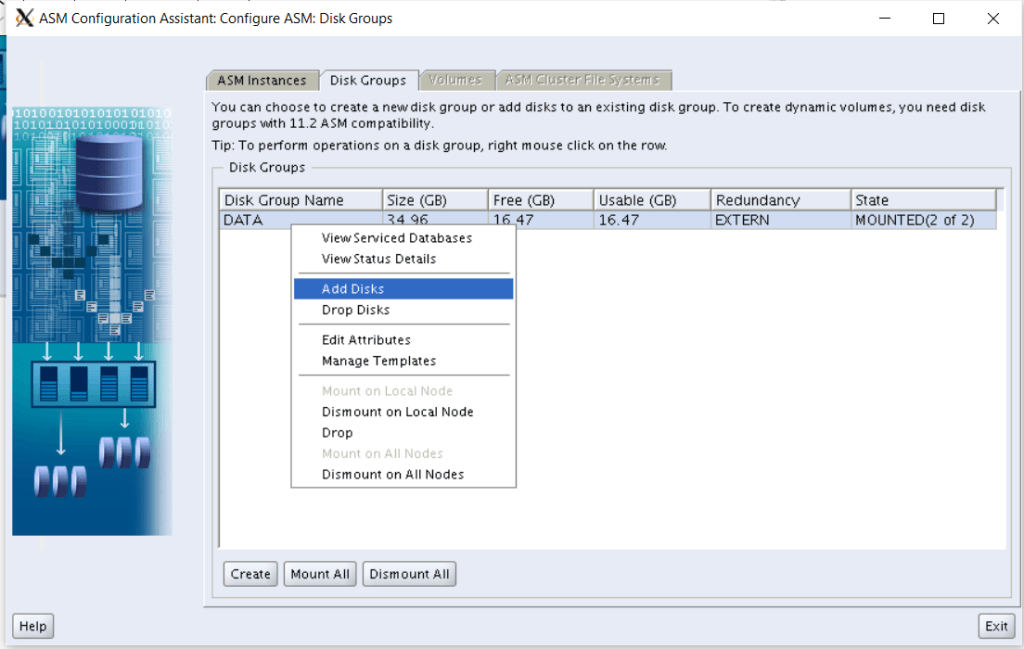Open View Serviced Databases menu entry

click(x=397, y=238)
